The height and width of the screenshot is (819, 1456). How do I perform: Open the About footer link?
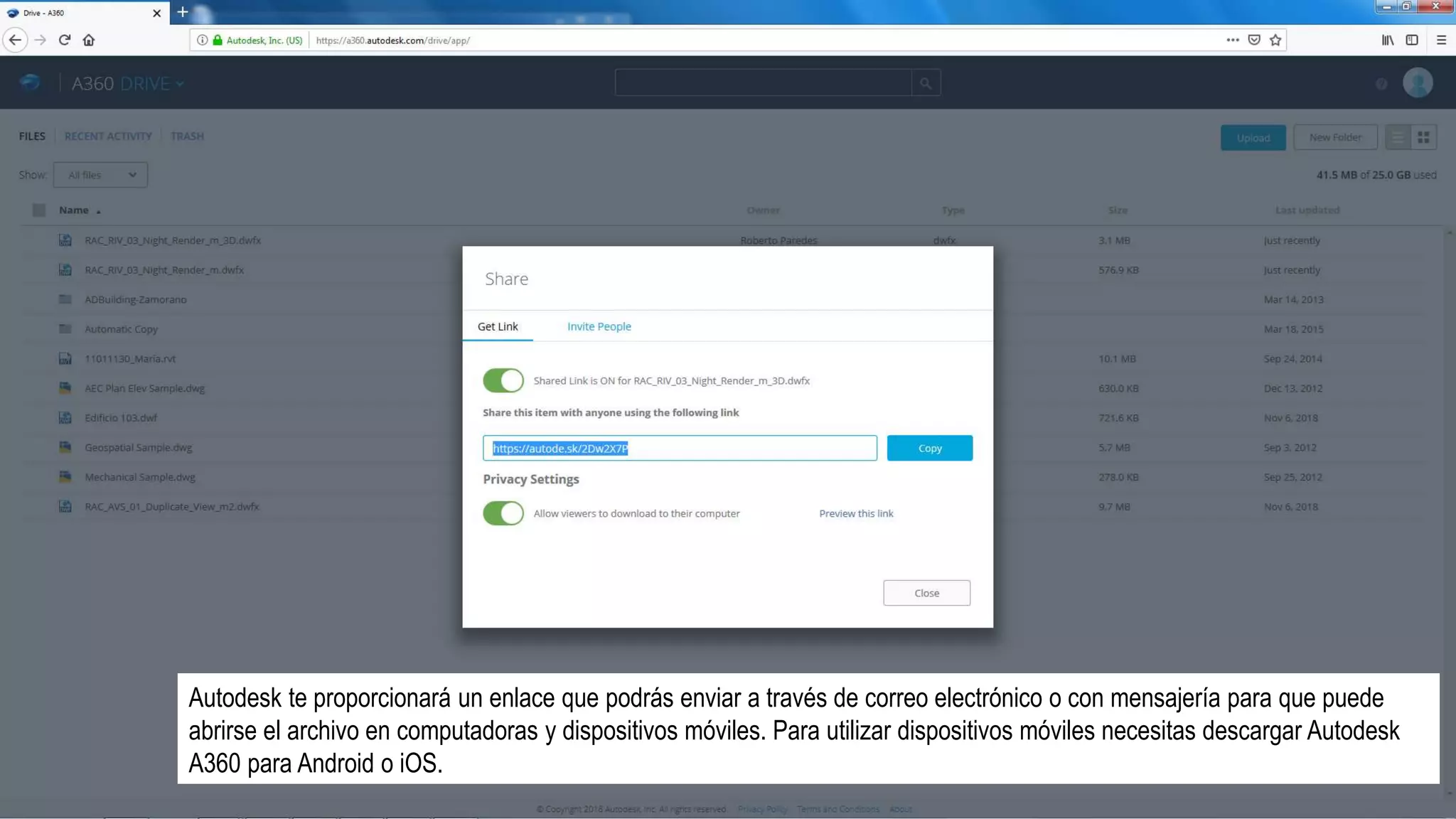[900, 809]
